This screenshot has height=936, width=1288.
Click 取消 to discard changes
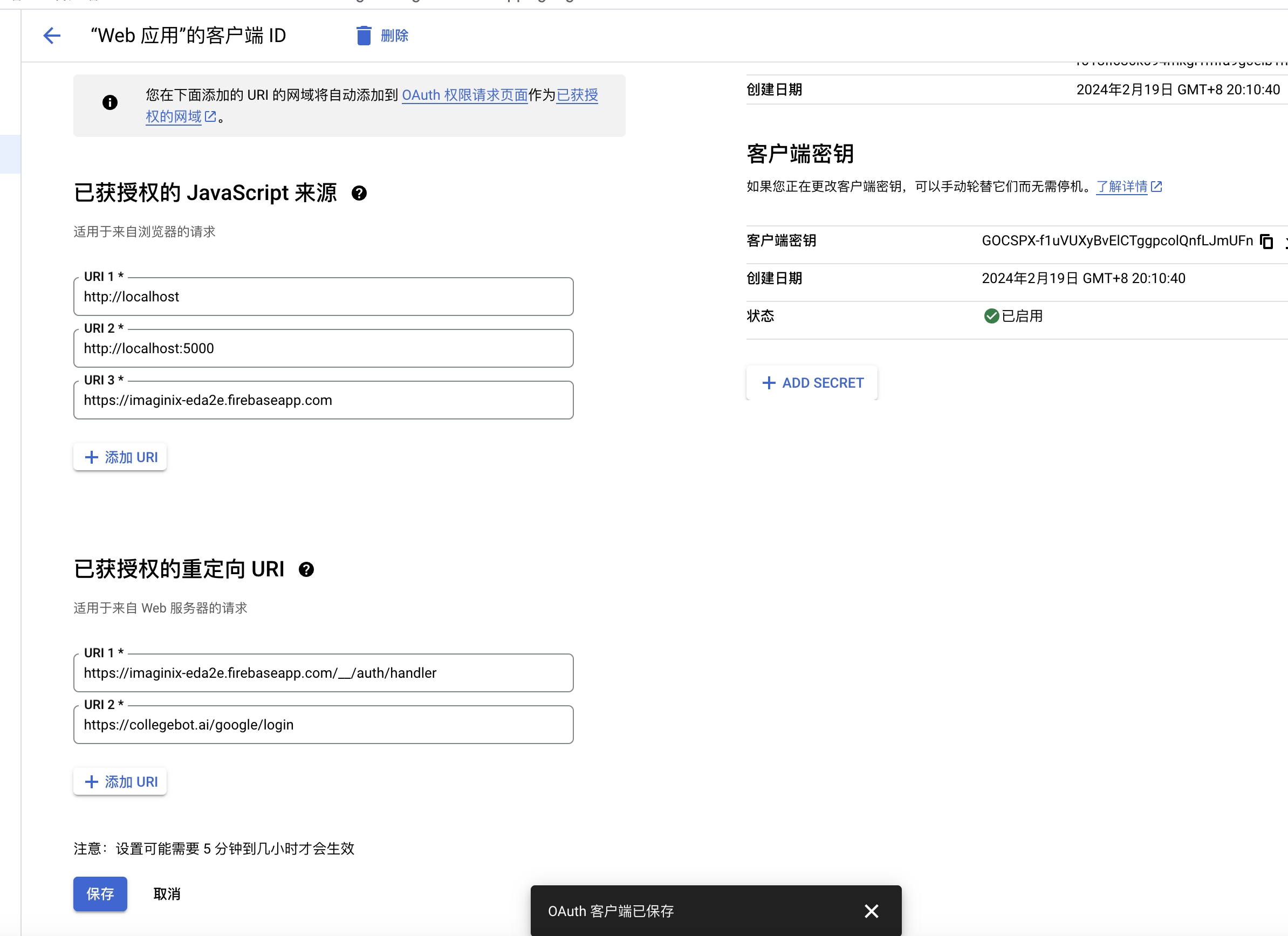[x=166, y=893]
